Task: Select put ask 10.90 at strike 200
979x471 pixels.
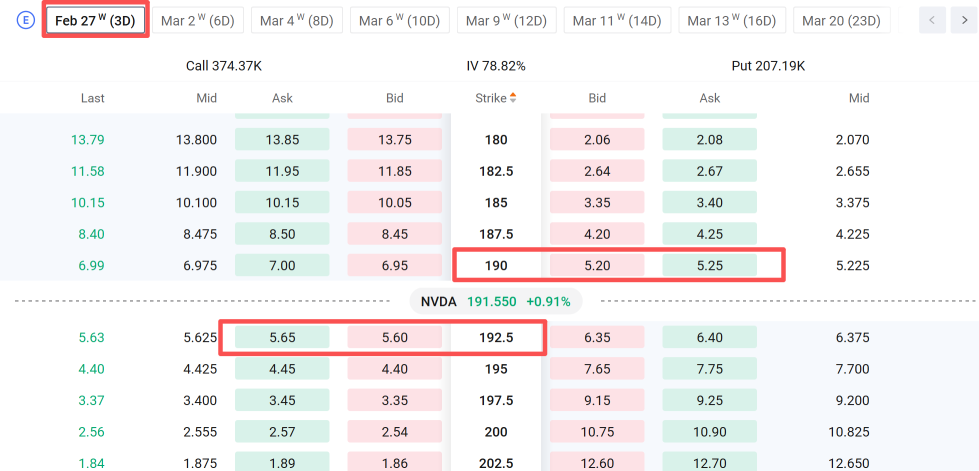Action: click(x=709, y=432)
